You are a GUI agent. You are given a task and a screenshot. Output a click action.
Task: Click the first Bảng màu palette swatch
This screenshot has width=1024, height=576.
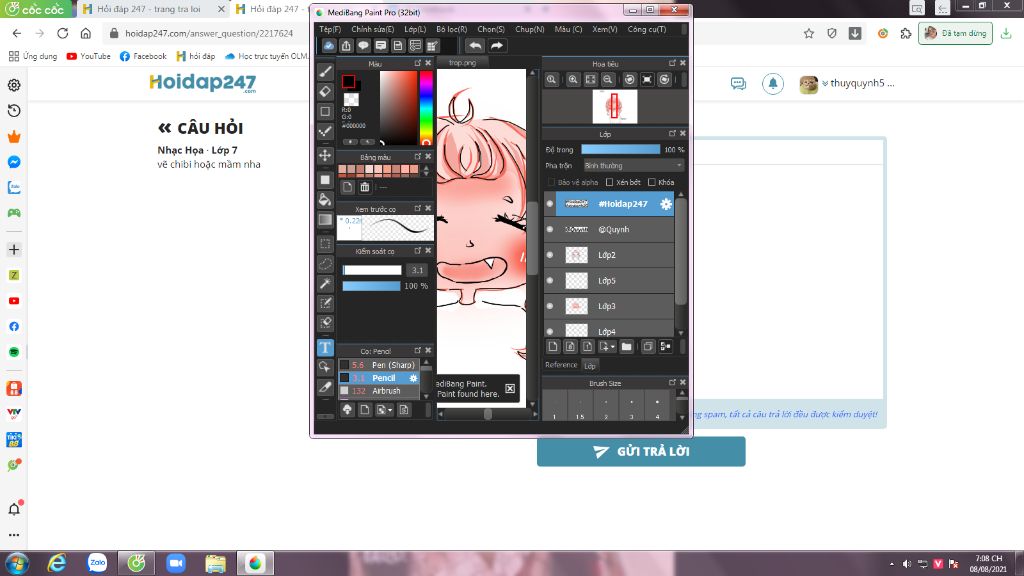tap(342, 170)
